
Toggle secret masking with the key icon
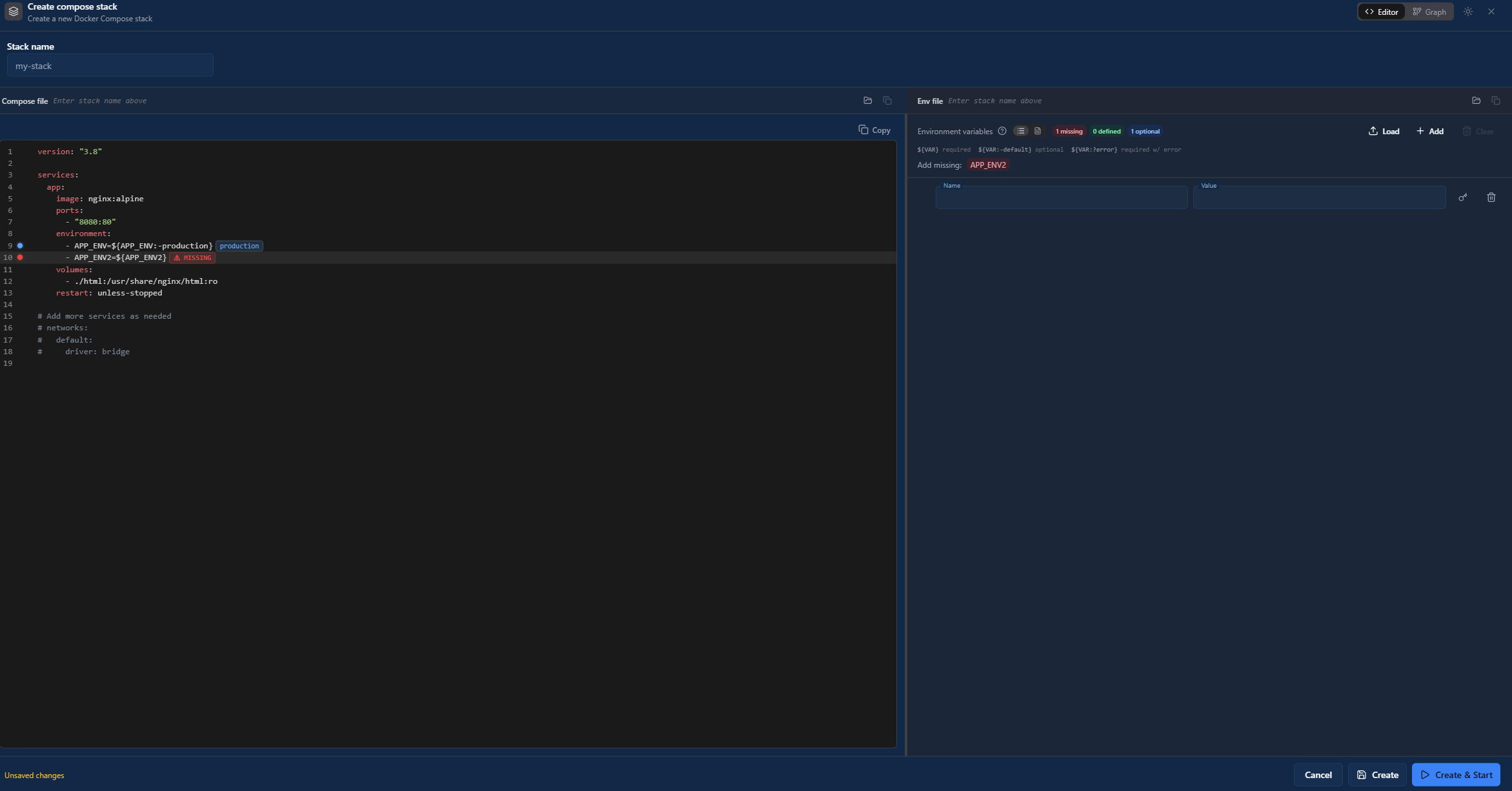[1463, 197]
